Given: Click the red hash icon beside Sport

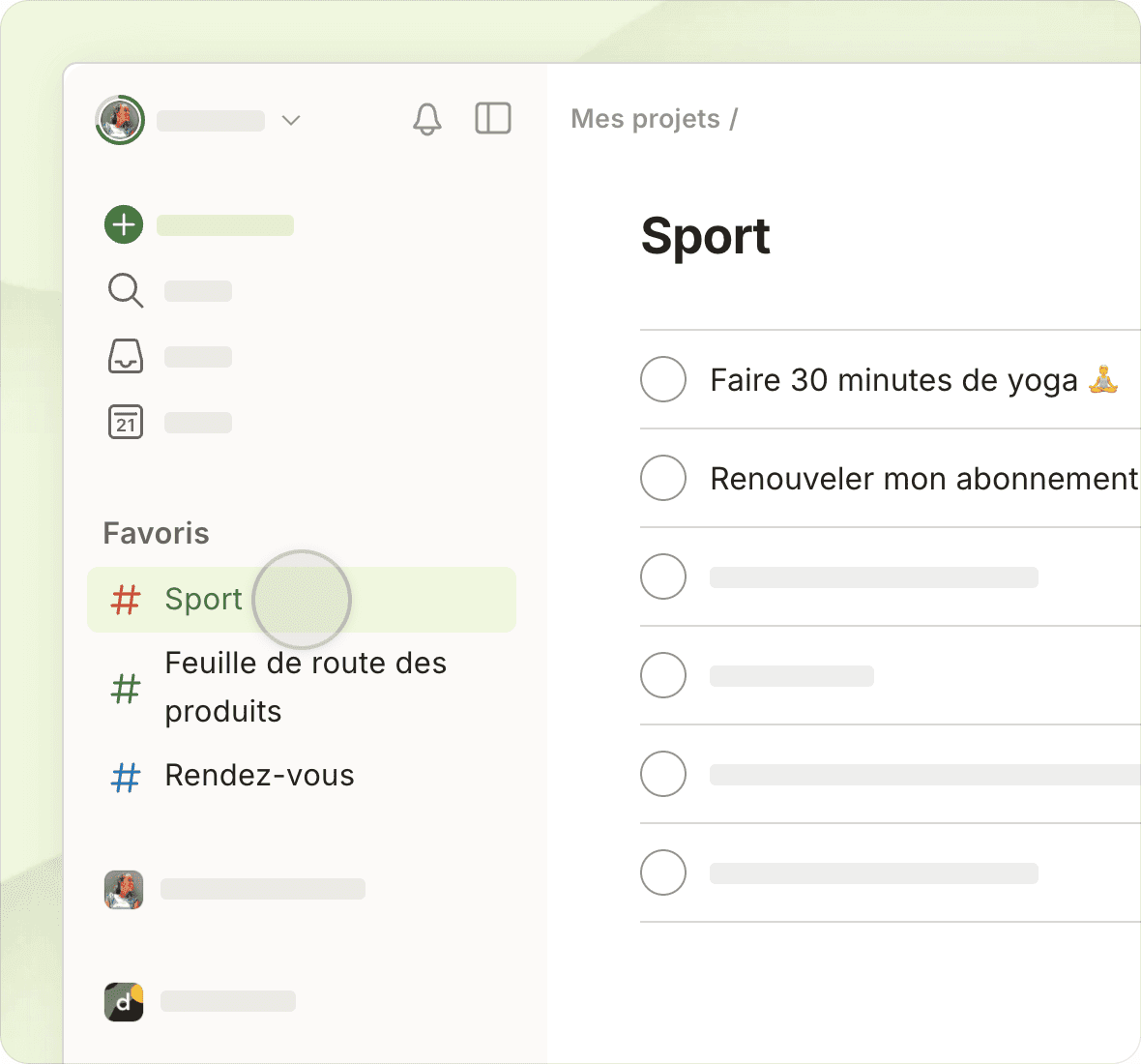Looking at the screenshot, I should (x=126, y=600).
